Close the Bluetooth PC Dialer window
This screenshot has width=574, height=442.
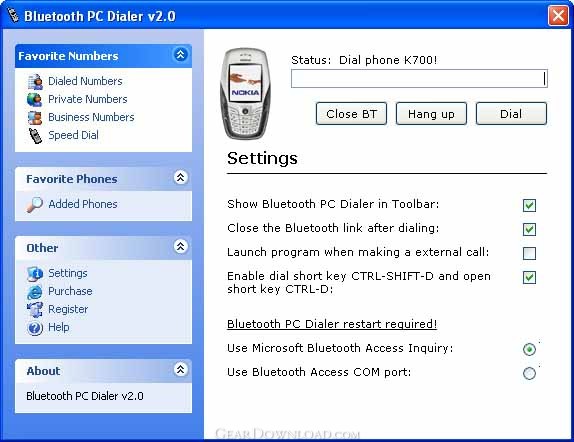tap(558, 16)
